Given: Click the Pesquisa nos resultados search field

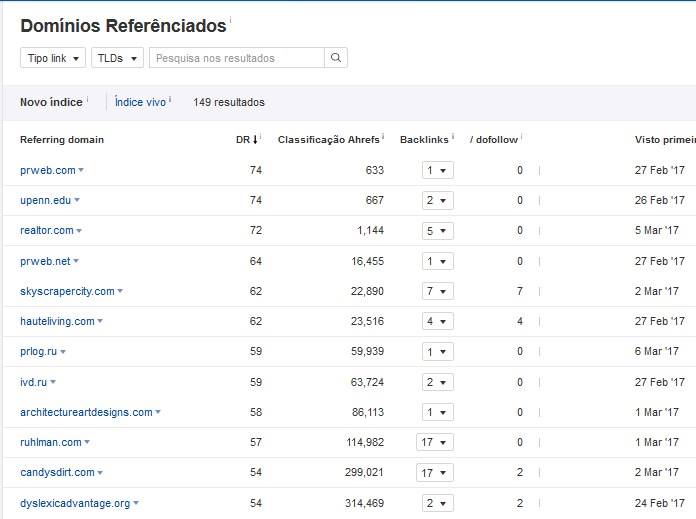Looking at the screenshot, I should [x=236, y=58].
